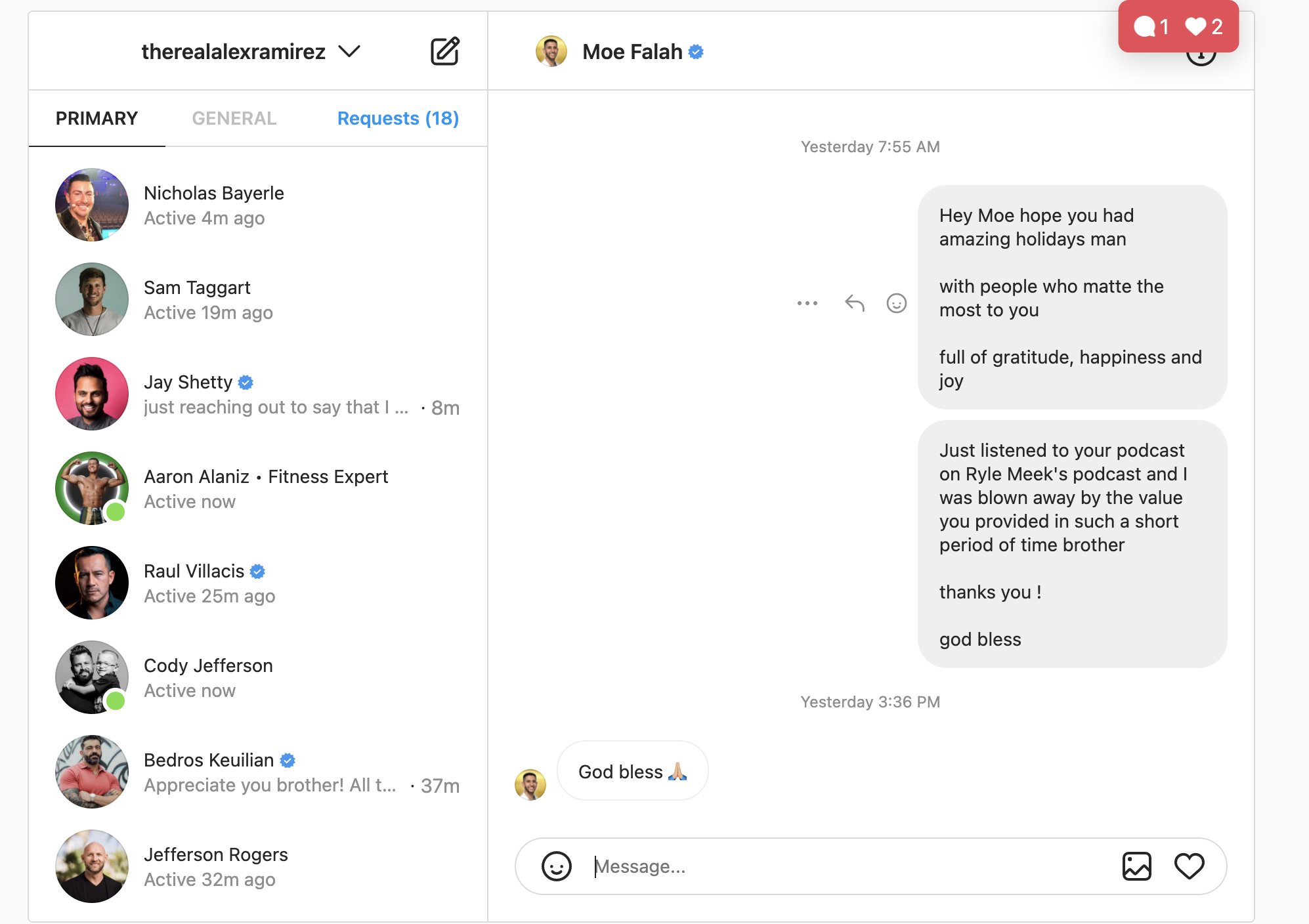Open the three-dot message options

(807, 303)
